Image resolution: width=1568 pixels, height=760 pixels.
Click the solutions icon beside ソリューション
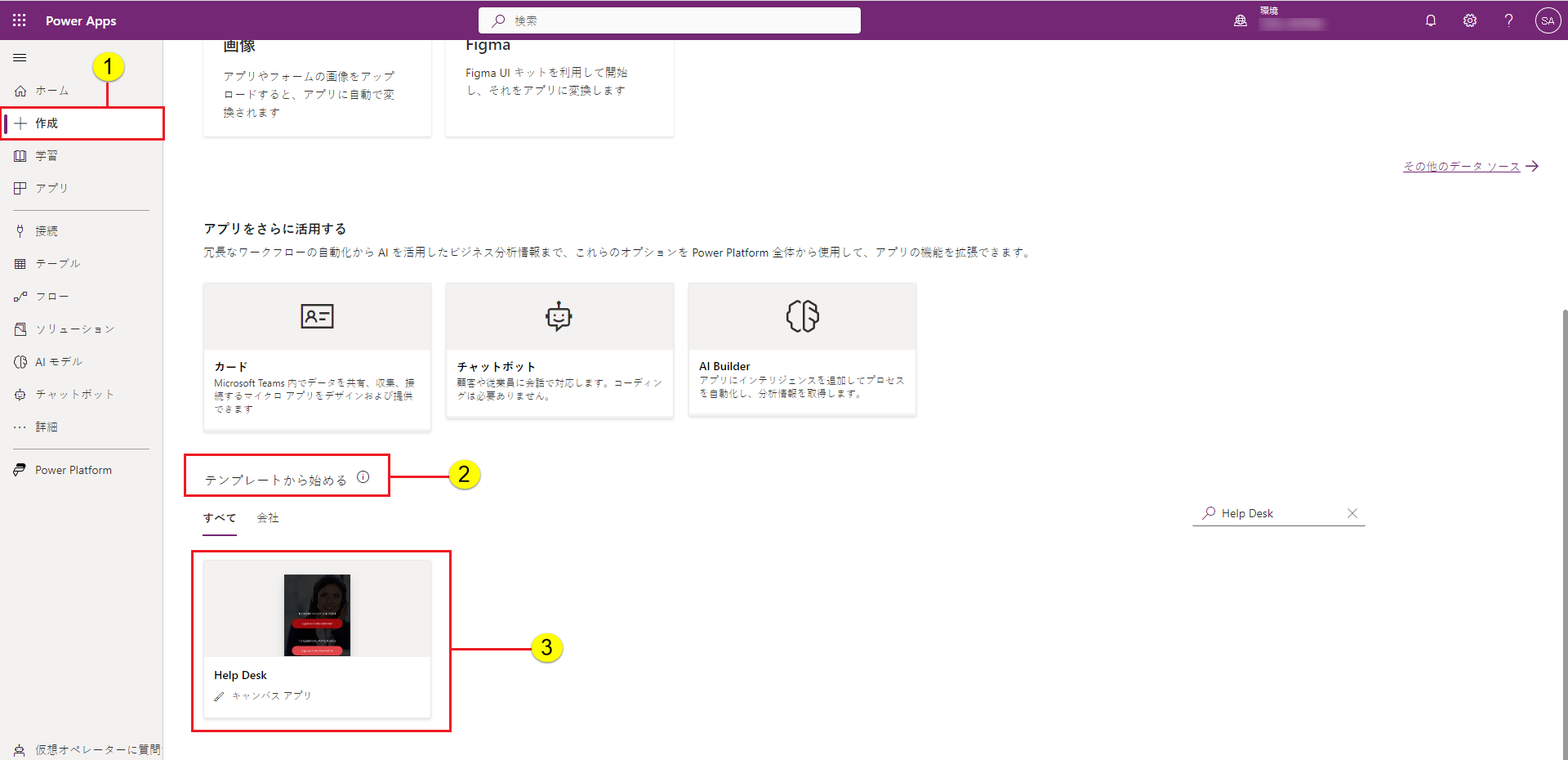click(20, 329)
